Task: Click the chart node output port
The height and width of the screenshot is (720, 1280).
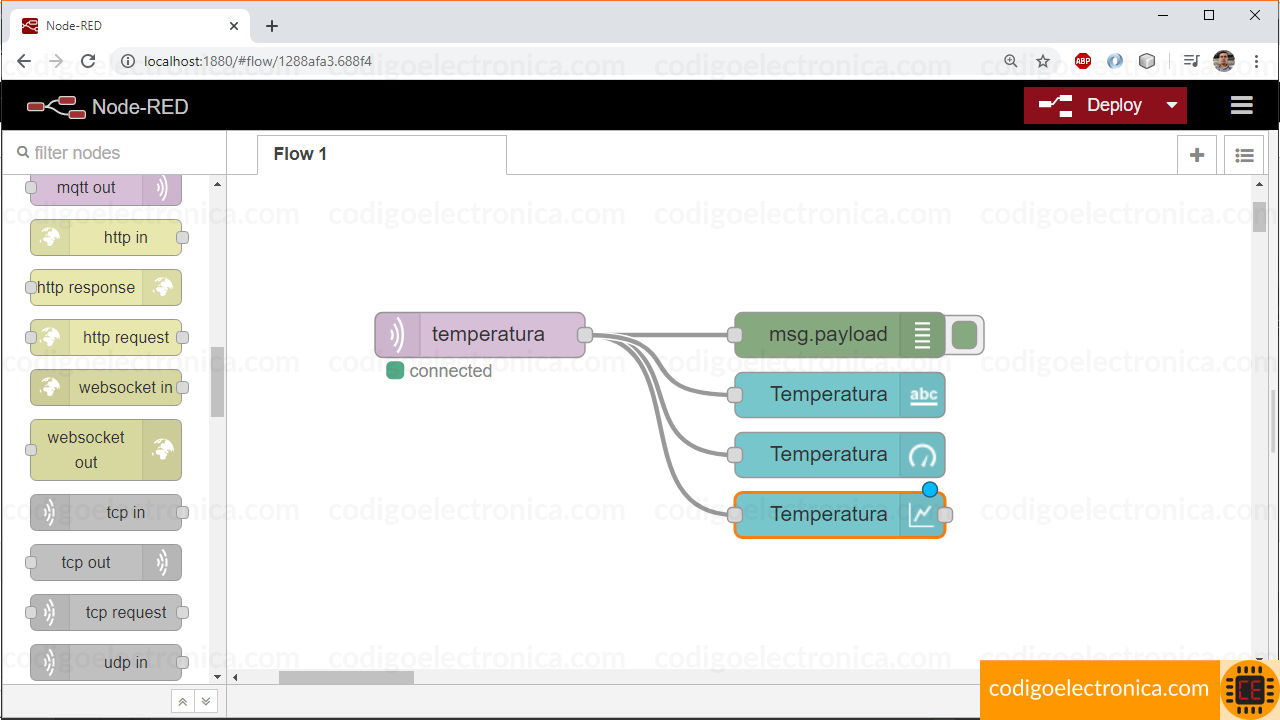Action: pos(945,515)
